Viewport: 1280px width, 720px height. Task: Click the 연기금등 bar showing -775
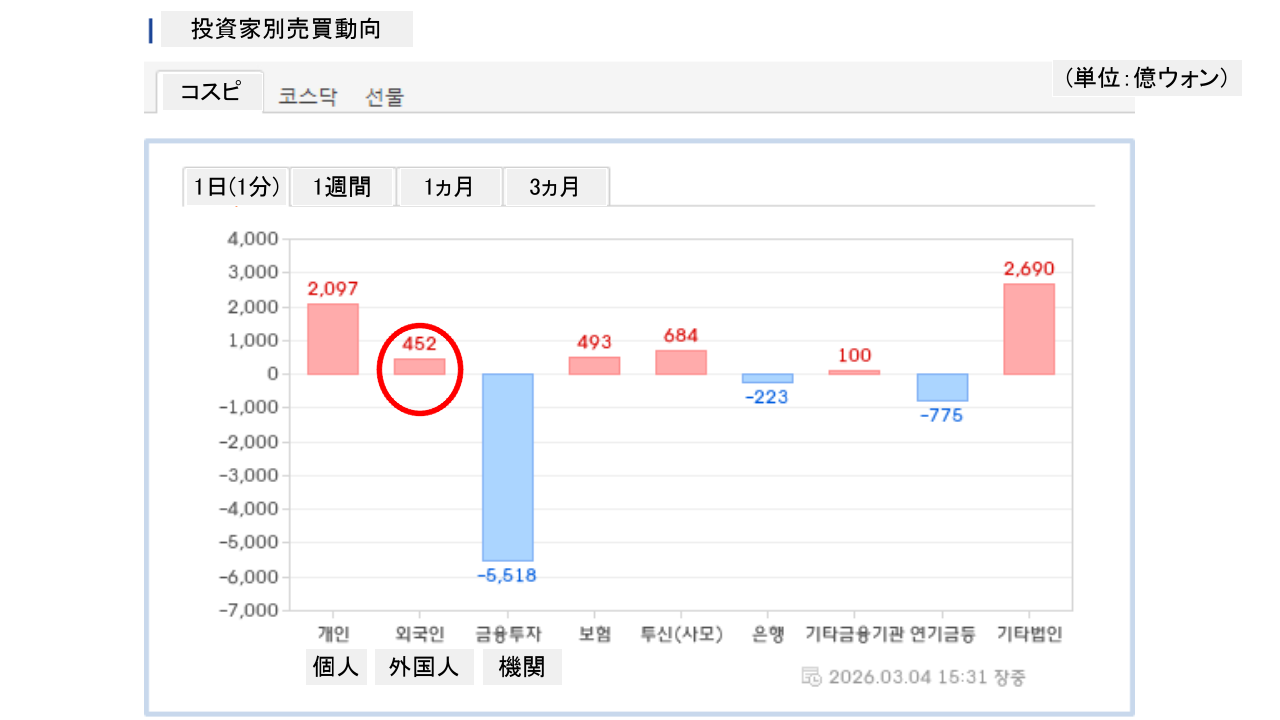(x=942, y=387)
